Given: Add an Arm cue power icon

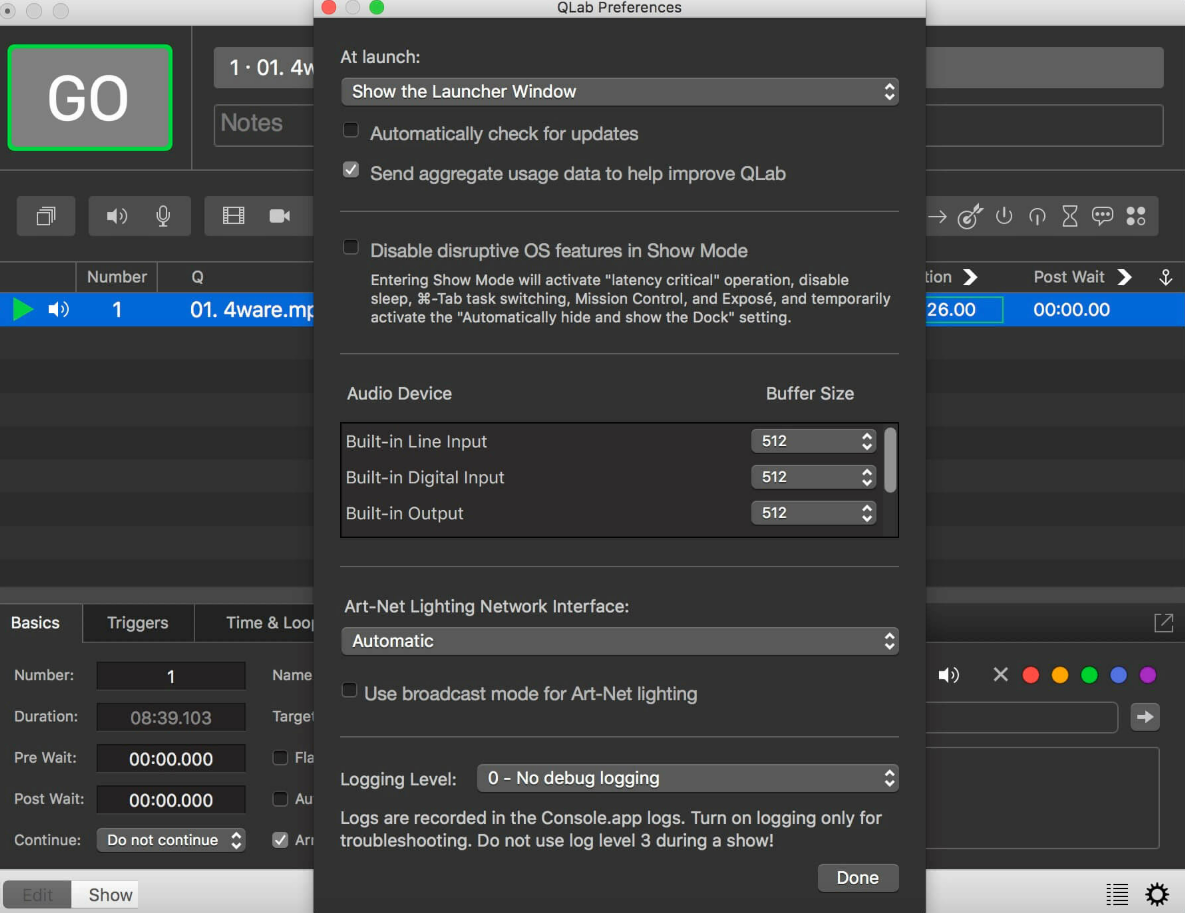Looking at the screenshot, I should point(1004,216).
